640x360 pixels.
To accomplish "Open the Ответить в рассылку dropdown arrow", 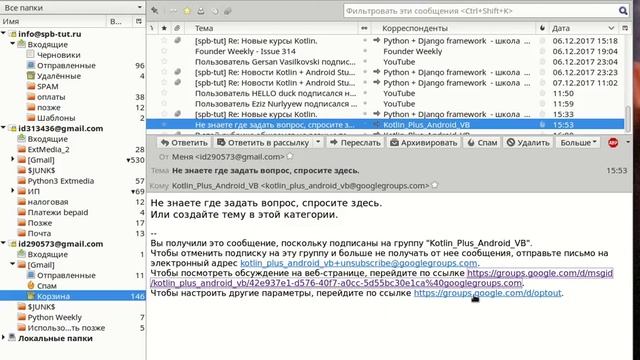I will click(x=318, y=142).
